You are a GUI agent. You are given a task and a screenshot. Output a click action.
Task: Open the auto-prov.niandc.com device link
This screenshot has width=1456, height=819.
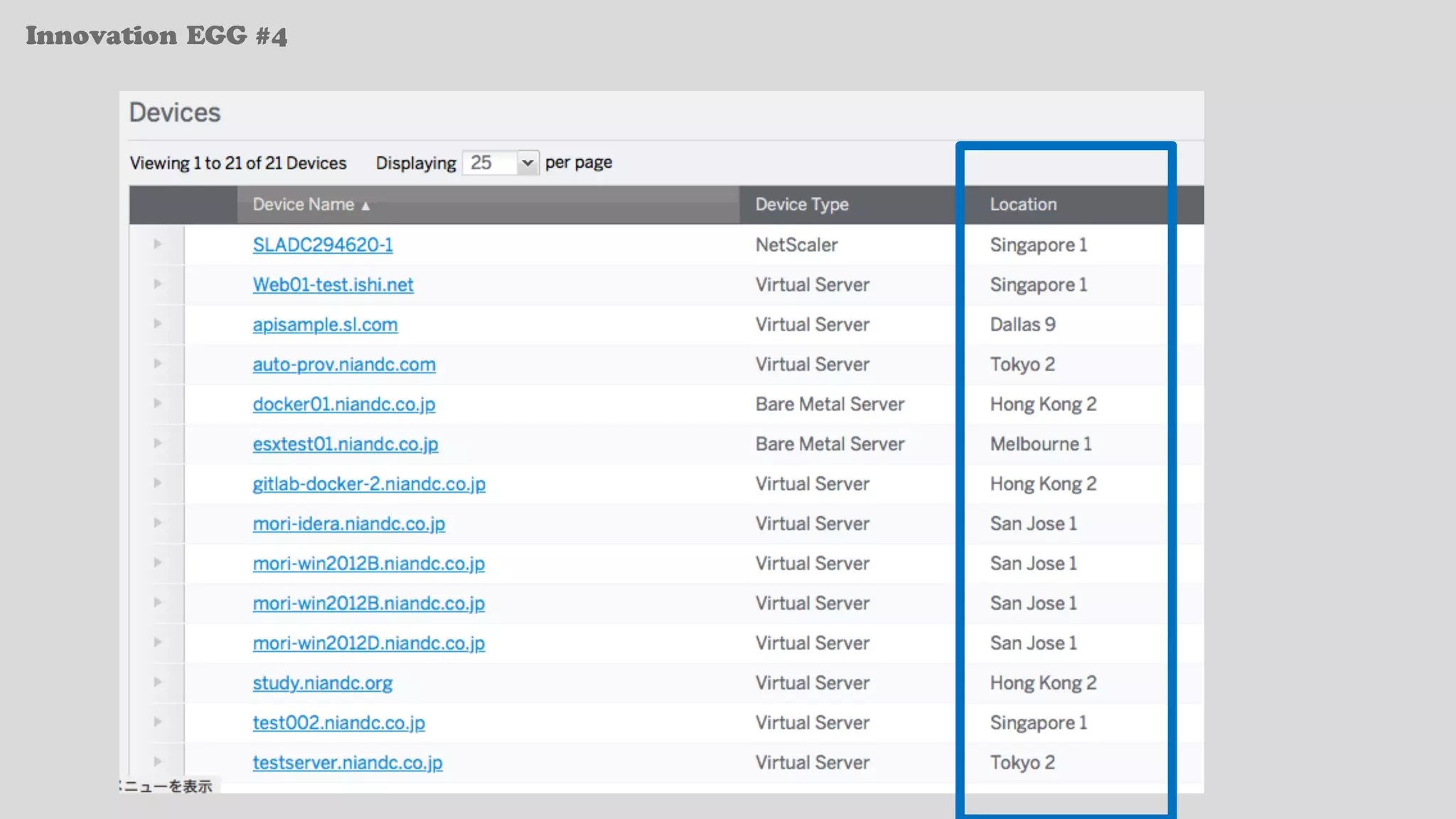pyautogui.click(x=344, y=364)
